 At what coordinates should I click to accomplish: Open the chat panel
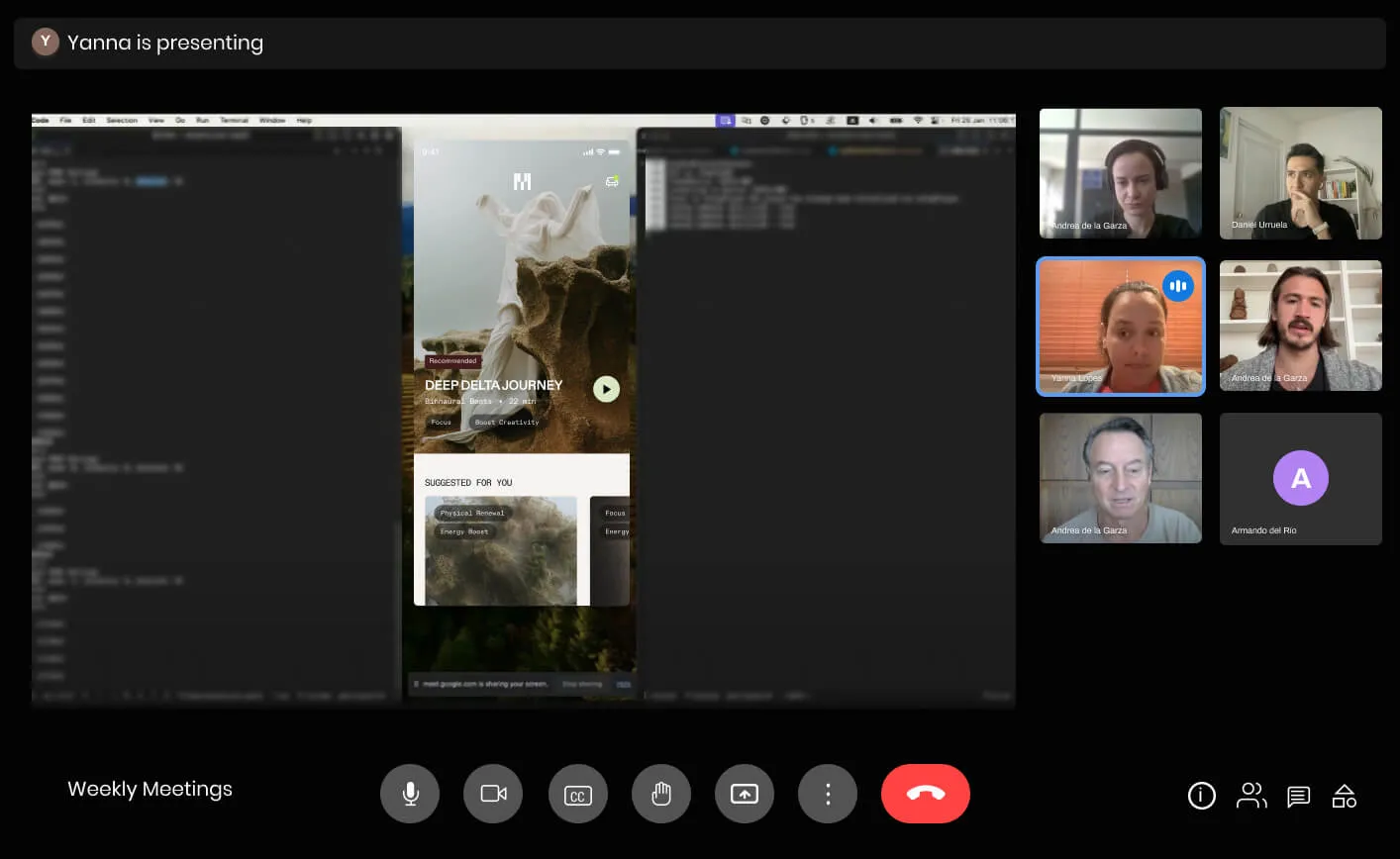click(x=1298, y=796)
